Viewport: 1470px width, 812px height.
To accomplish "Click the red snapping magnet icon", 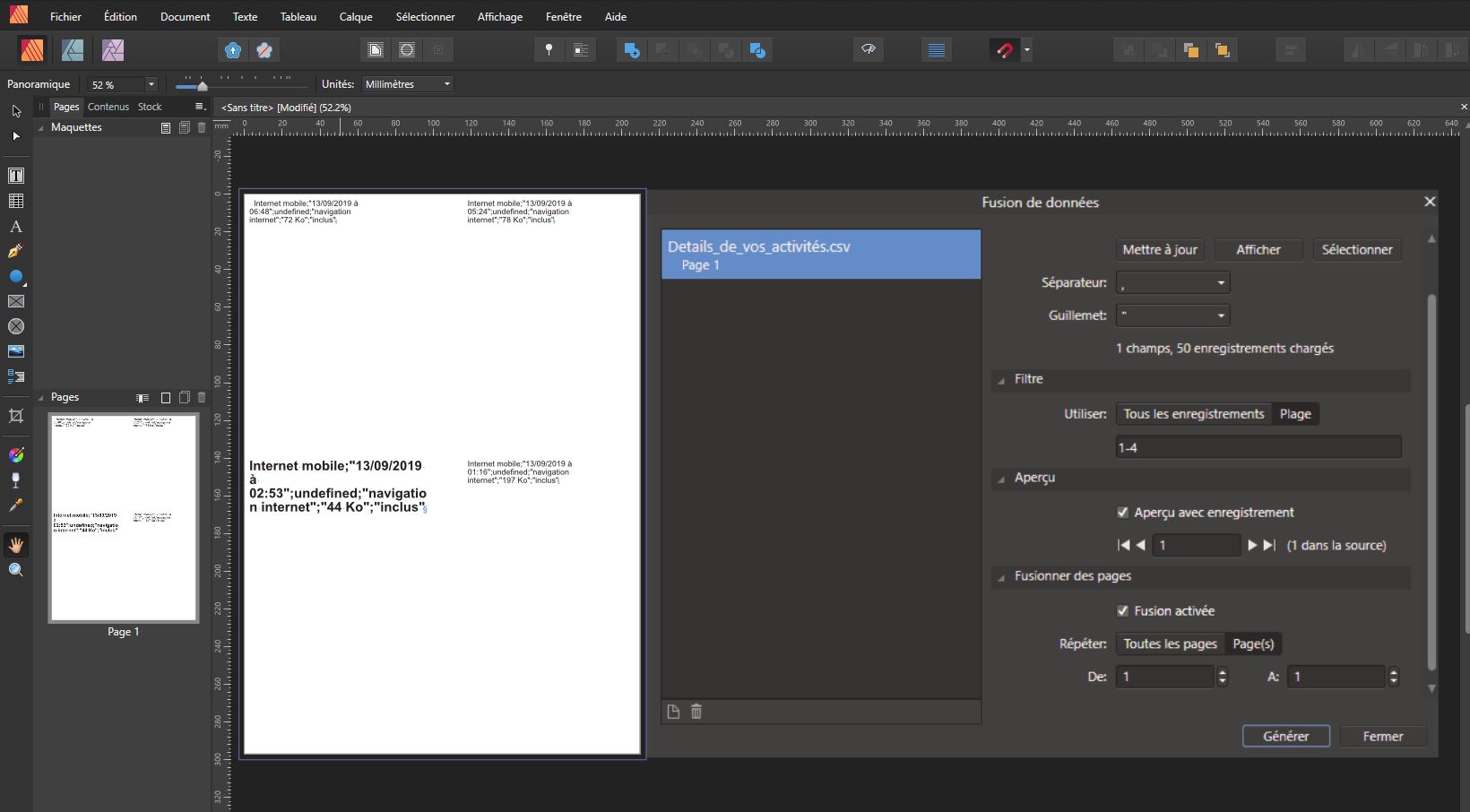I will [x=1004, y=50].
